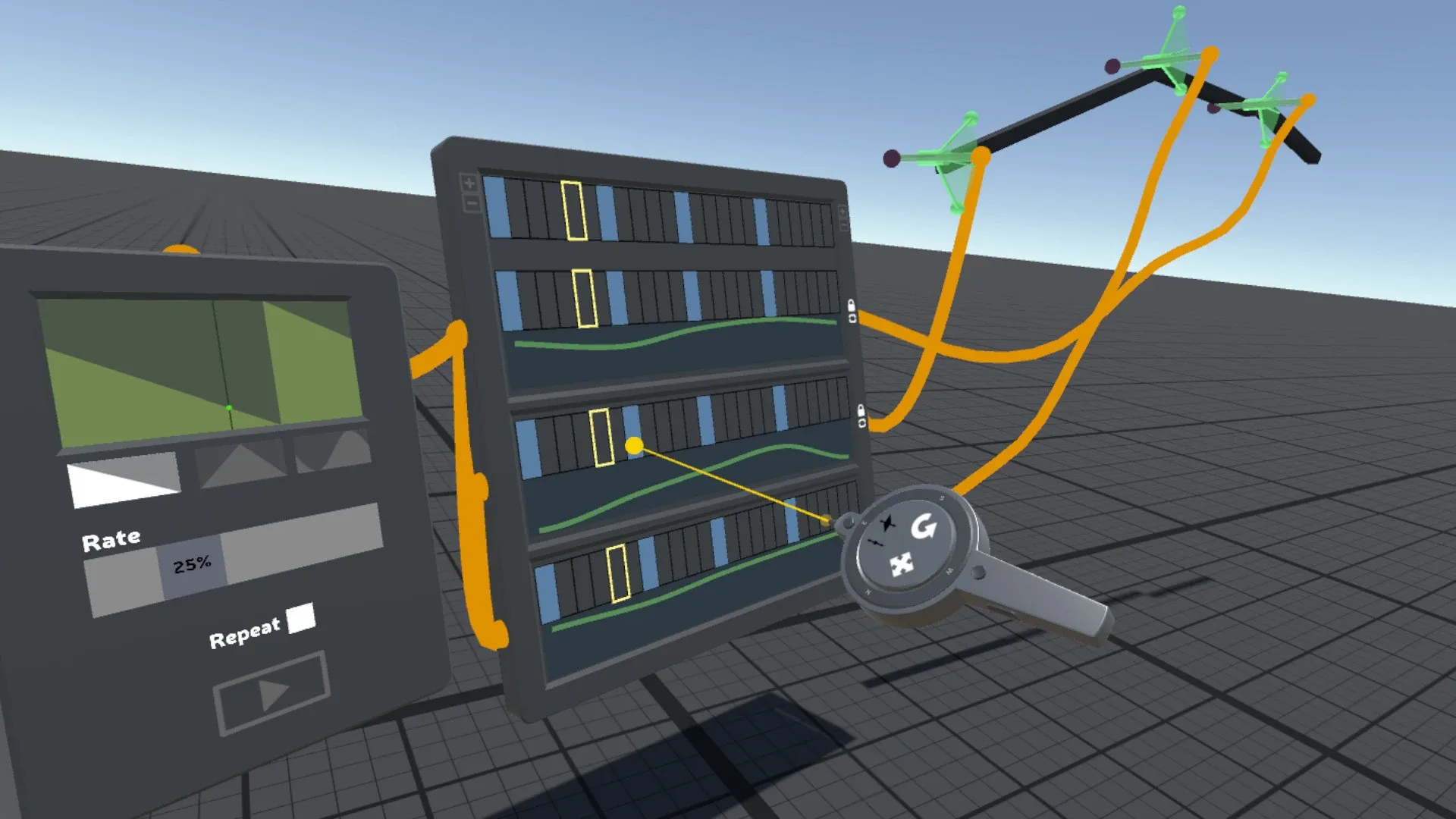The width and height of the screenshot is (1456, 819).
Task: Click the yellow frame marker on the top track
Action: pyautogui.click(x=574, y=211)
